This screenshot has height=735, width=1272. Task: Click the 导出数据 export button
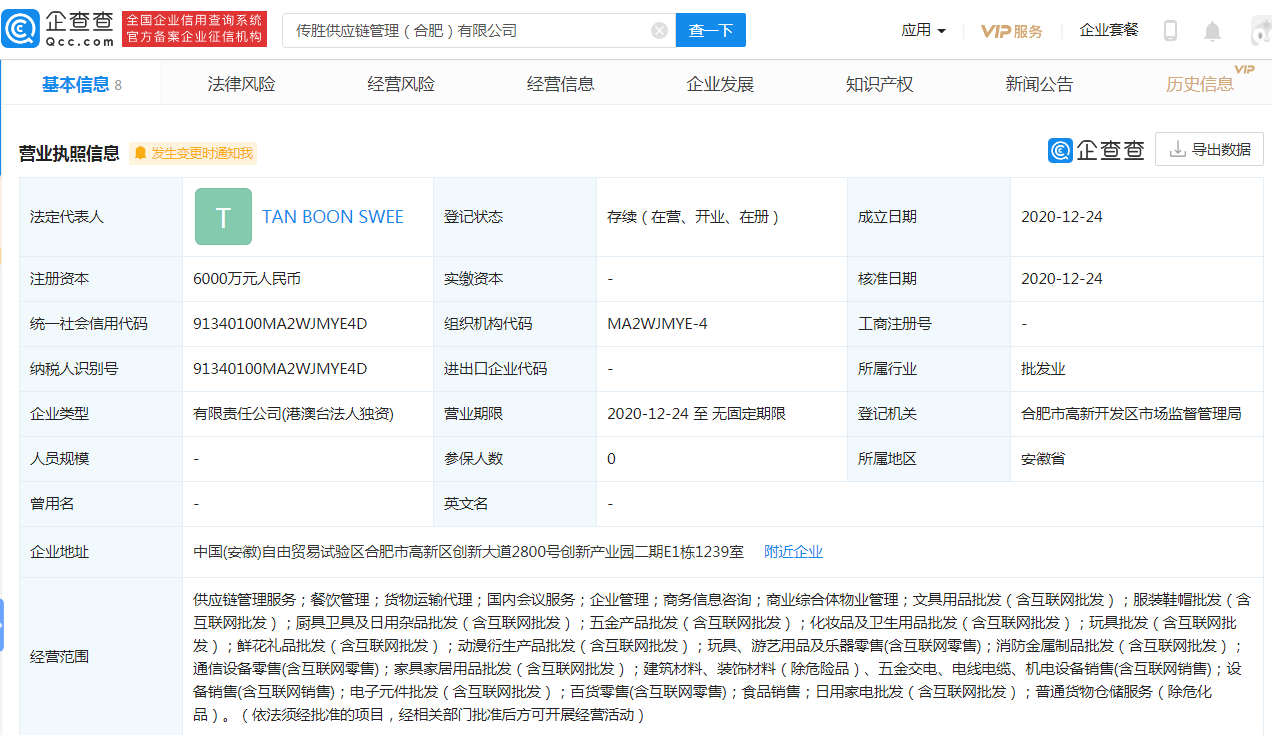coord(1209,149)
